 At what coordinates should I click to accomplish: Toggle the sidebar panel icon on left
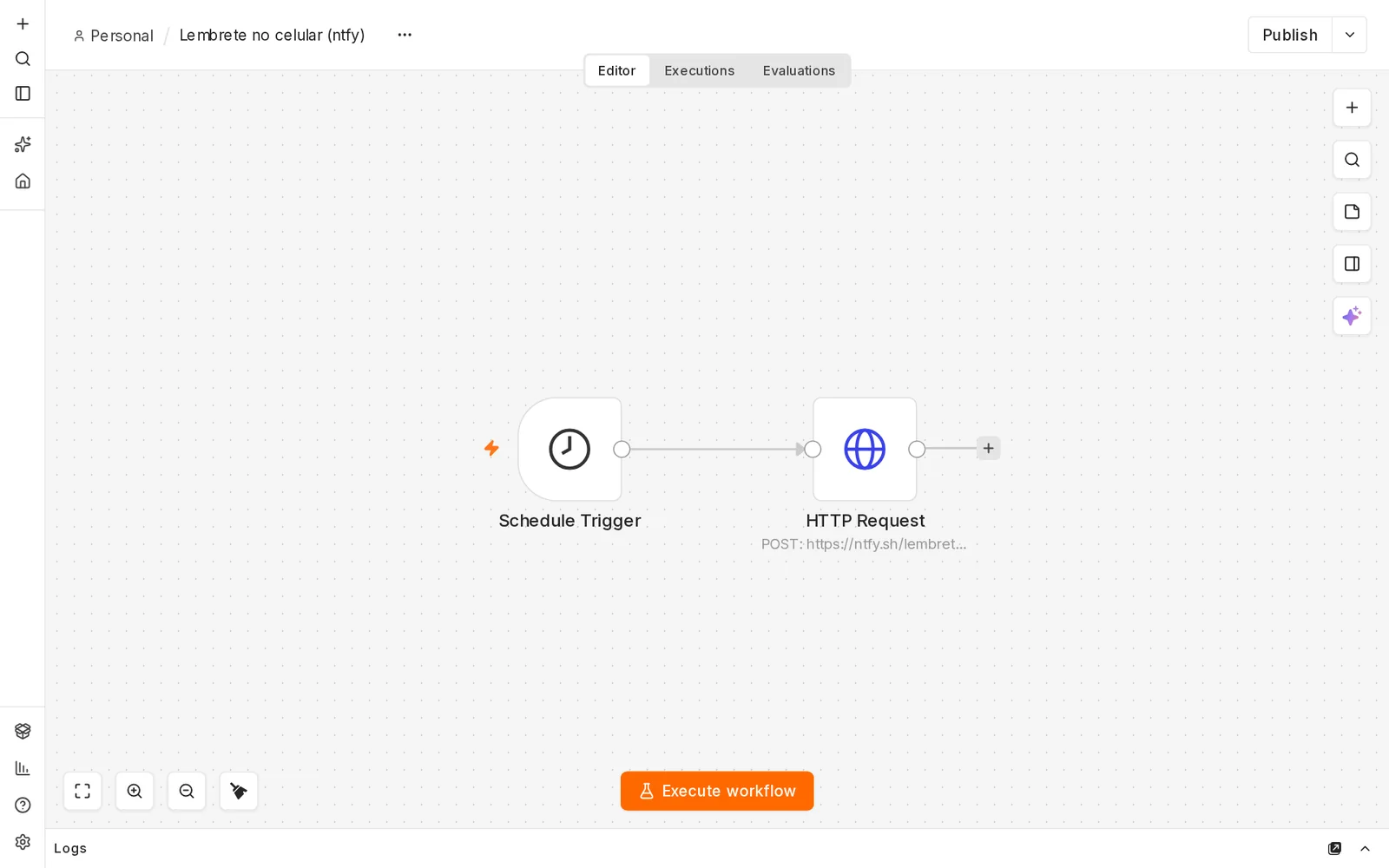[23, 93]
